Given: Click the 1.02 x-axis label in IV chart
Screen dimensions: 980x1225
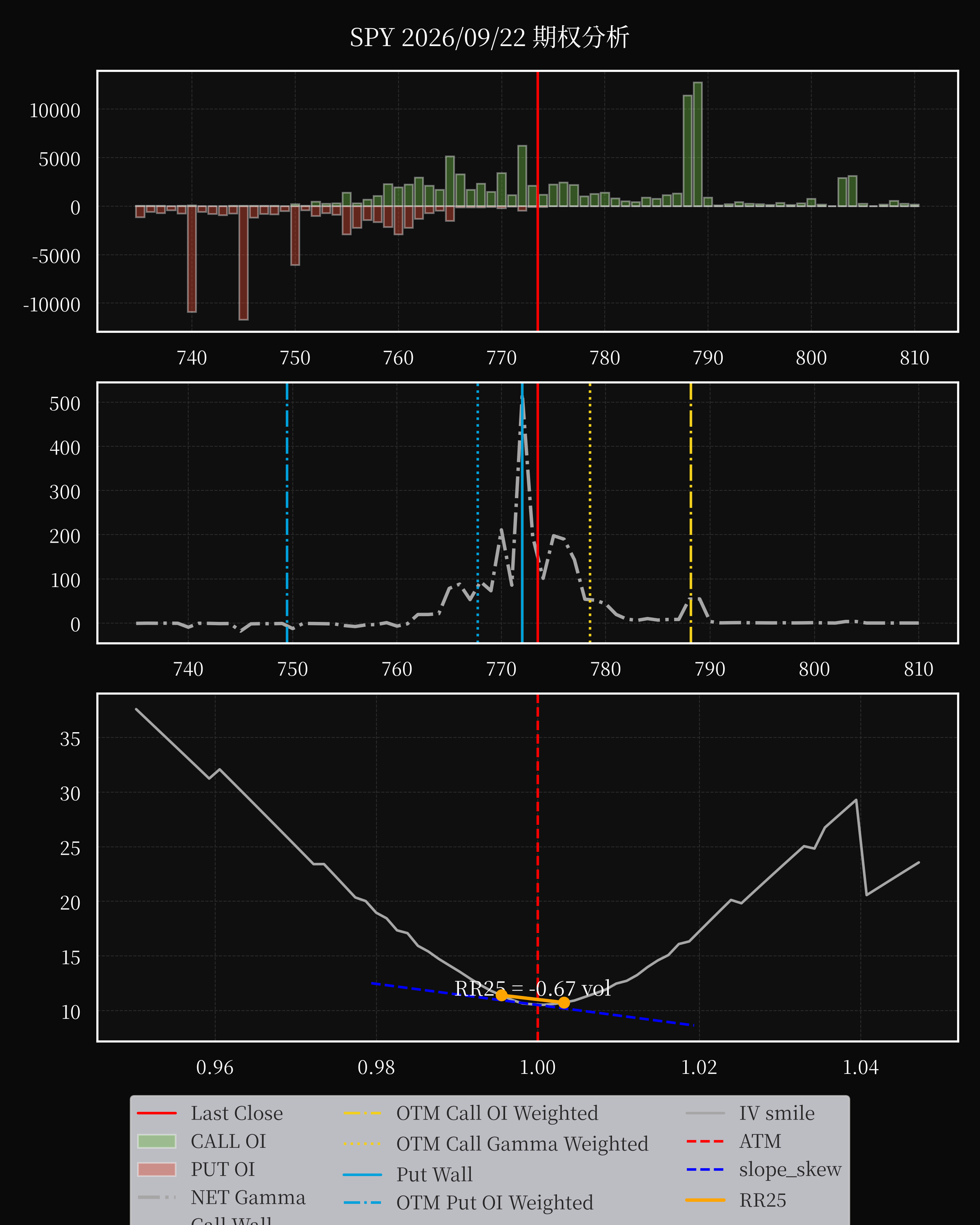Looking at the screenshot, I should (699, 1068).
